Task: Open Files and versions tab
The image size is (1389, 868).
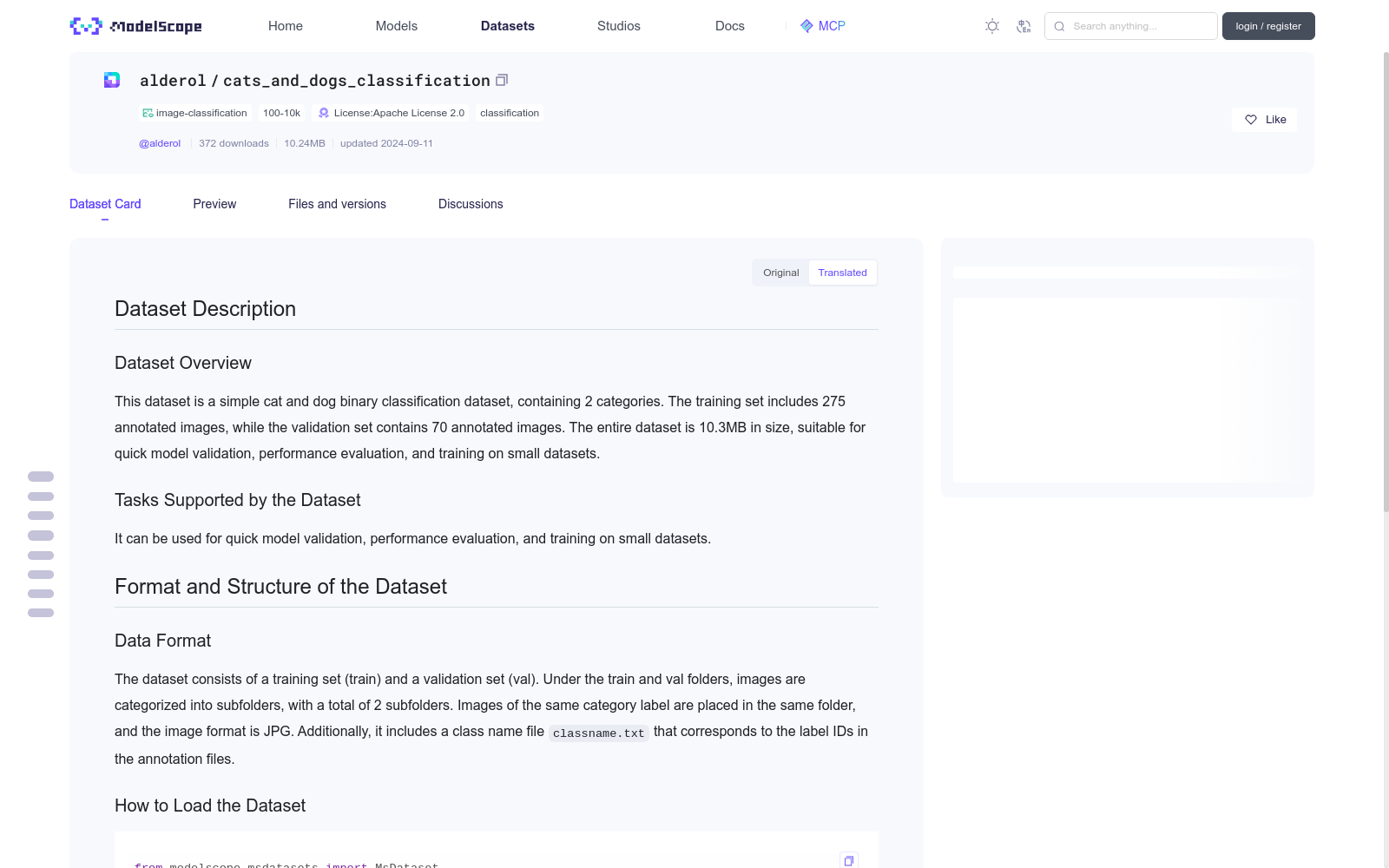Action: [x=337, y=204]
